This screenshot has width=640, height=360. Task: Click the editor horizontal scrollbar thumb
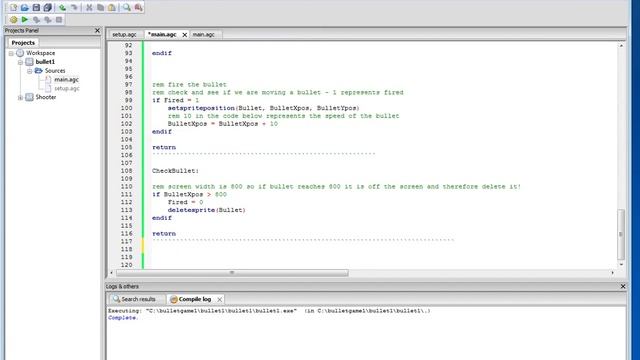tap(232, 273)
